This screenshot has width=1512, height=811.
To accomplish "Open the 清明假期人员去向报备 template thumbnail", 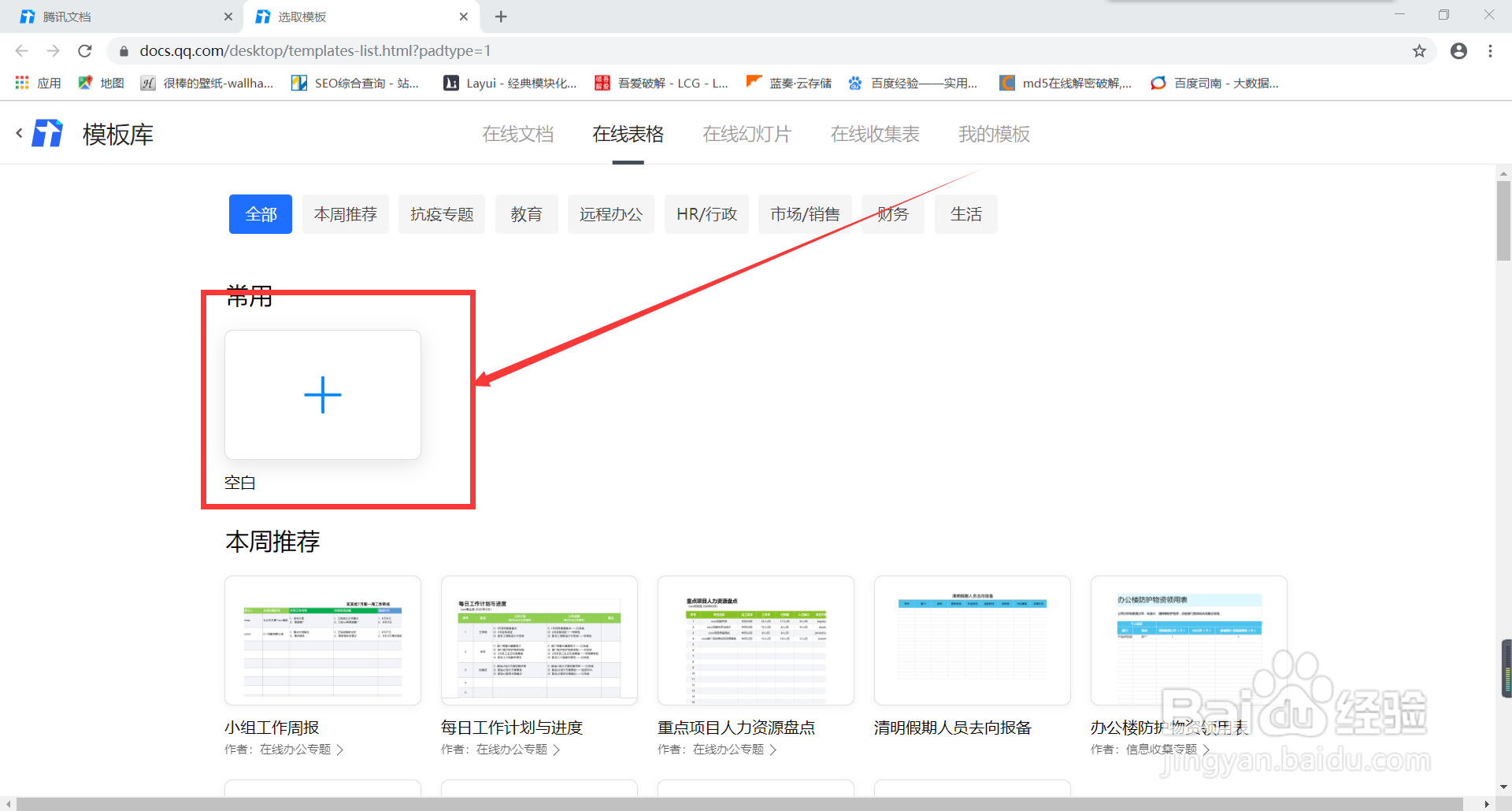I will click(x=973, y=640).
